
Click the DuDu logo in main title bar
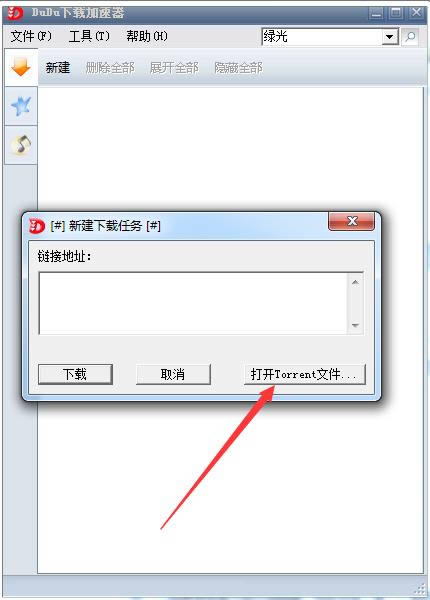click(x=15, y=13)
